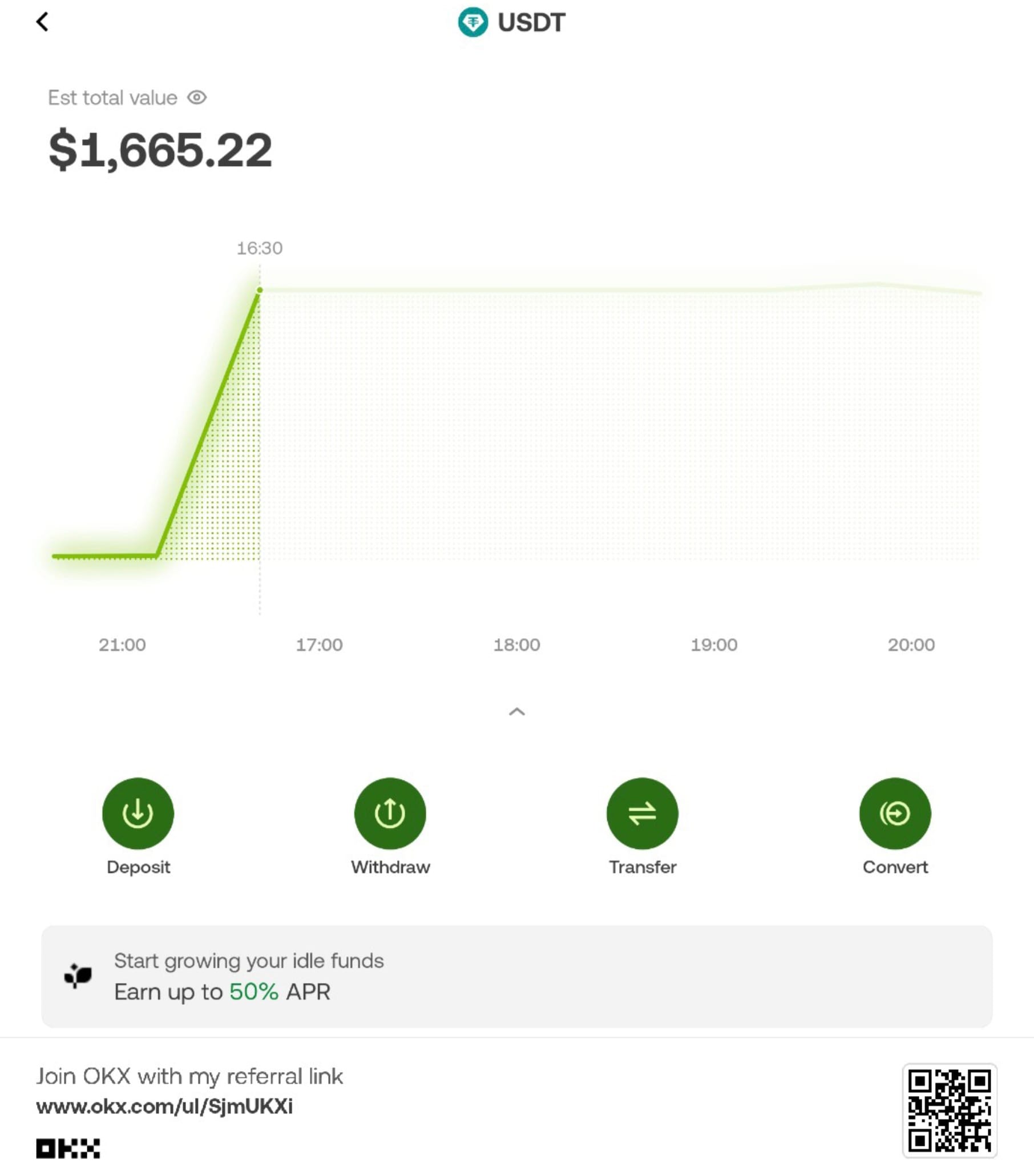Screen dimensions: 1034x1176
Task: Click the 17:00 time axis label
Action: point(319,645)
